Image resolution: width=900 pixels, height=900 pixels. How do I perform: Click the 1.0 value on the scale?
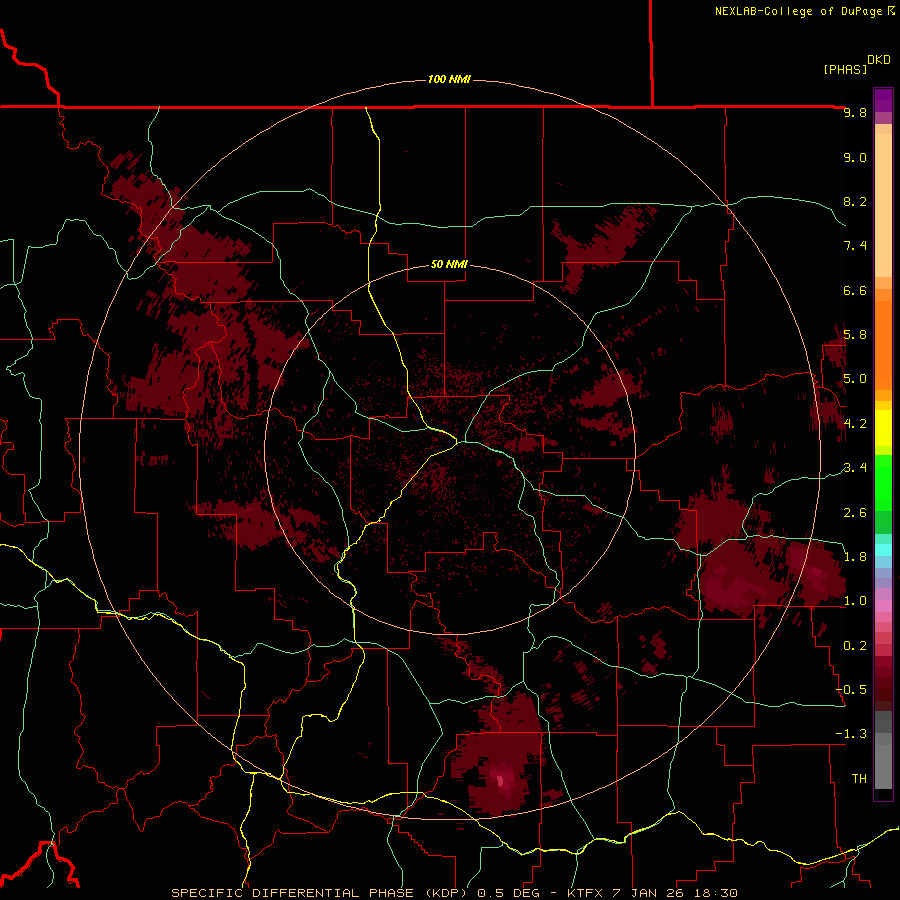tap(855, 601)
